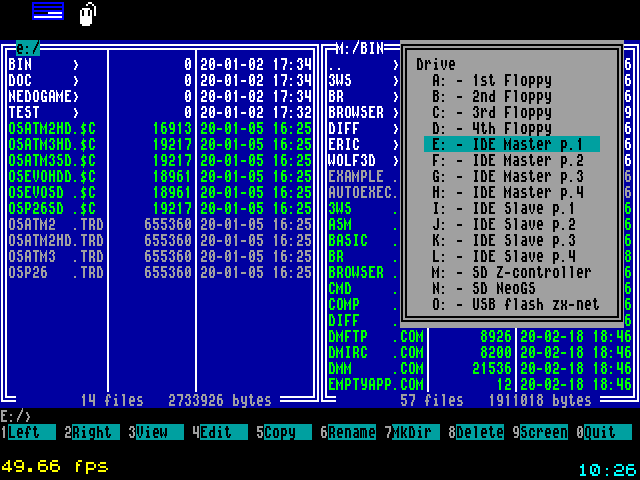Select OSP26.TRD file entry
The height and width of the screenshot is (480, 640).
point(55,272)
